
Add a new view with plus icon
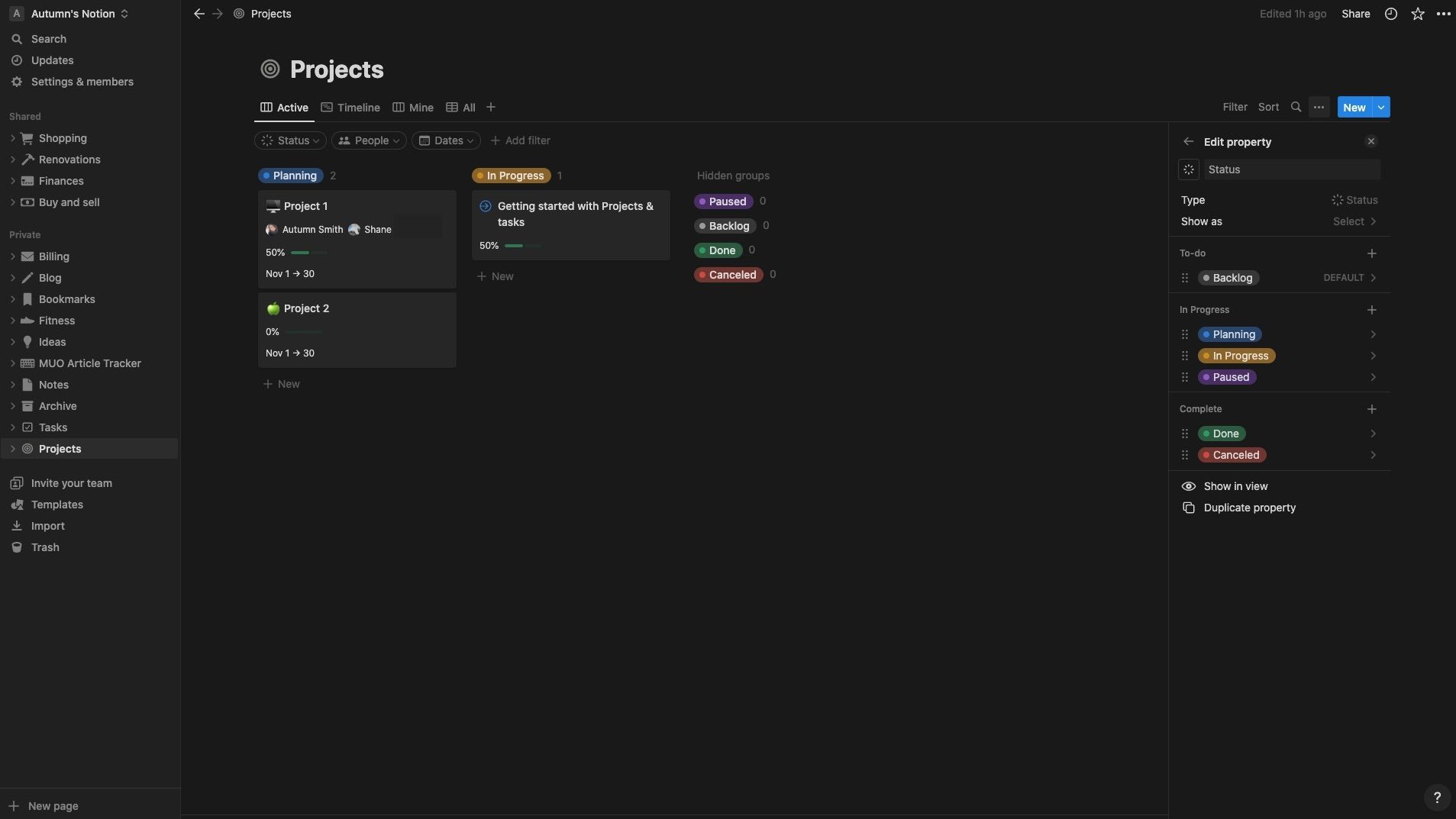point(491,107)
